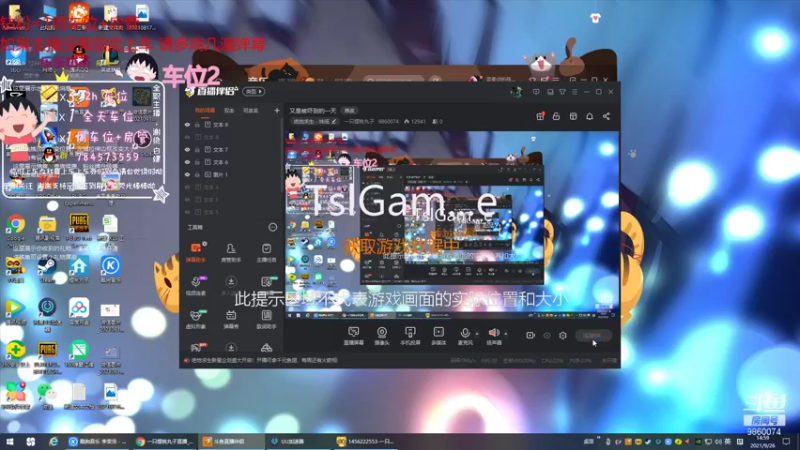Edit the stream category pill
This screenshot has width=800, height=450.
point(315,121)
